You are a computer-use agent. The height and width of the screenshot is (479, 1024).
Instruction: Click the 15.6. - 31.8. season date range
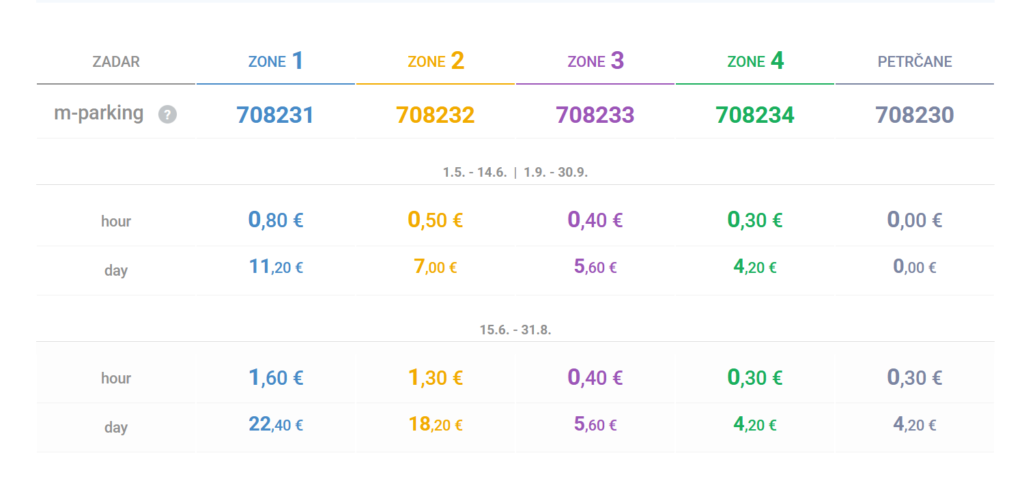(x=515, y=329)
